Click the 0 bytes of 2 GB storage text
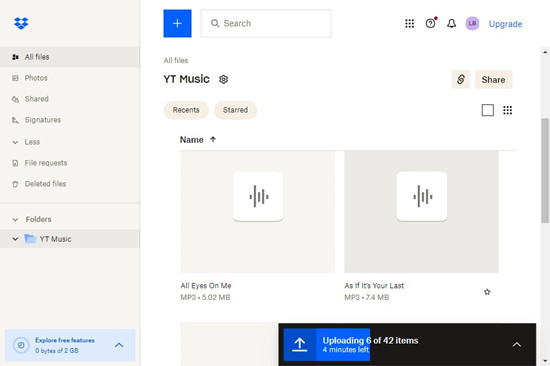Viewport: 550px width, 366px height. pyautogui.click(x=57, y=351)
